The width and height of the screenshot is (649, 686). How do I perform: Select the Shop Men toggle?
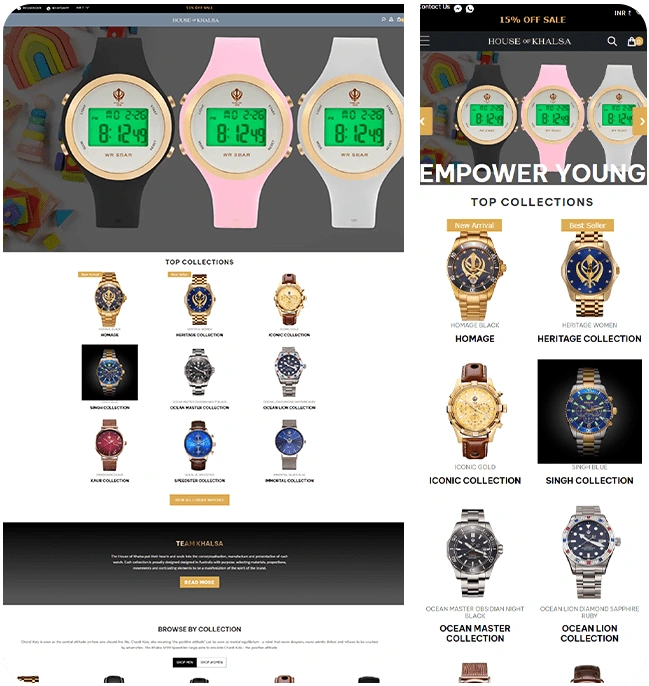tap(185, 662)
